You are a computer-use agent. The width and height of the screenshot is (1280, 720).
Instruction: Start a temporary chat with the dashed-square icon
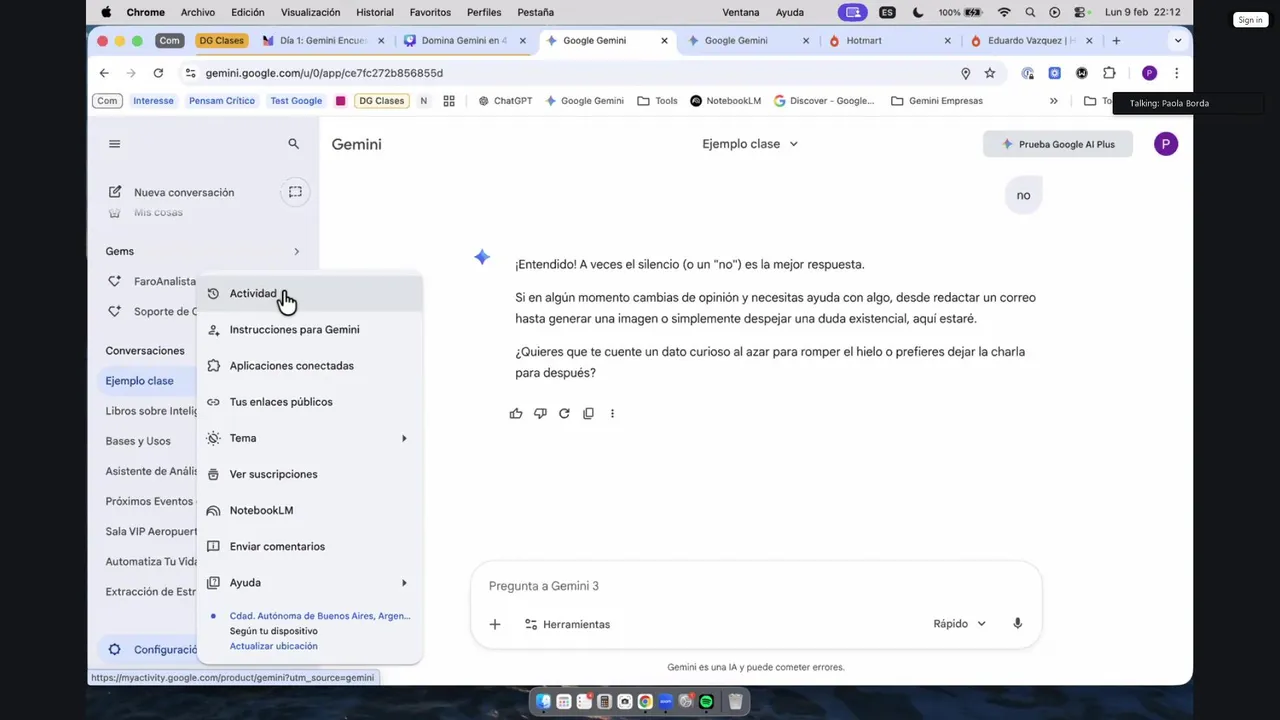(x=295, y=192)
